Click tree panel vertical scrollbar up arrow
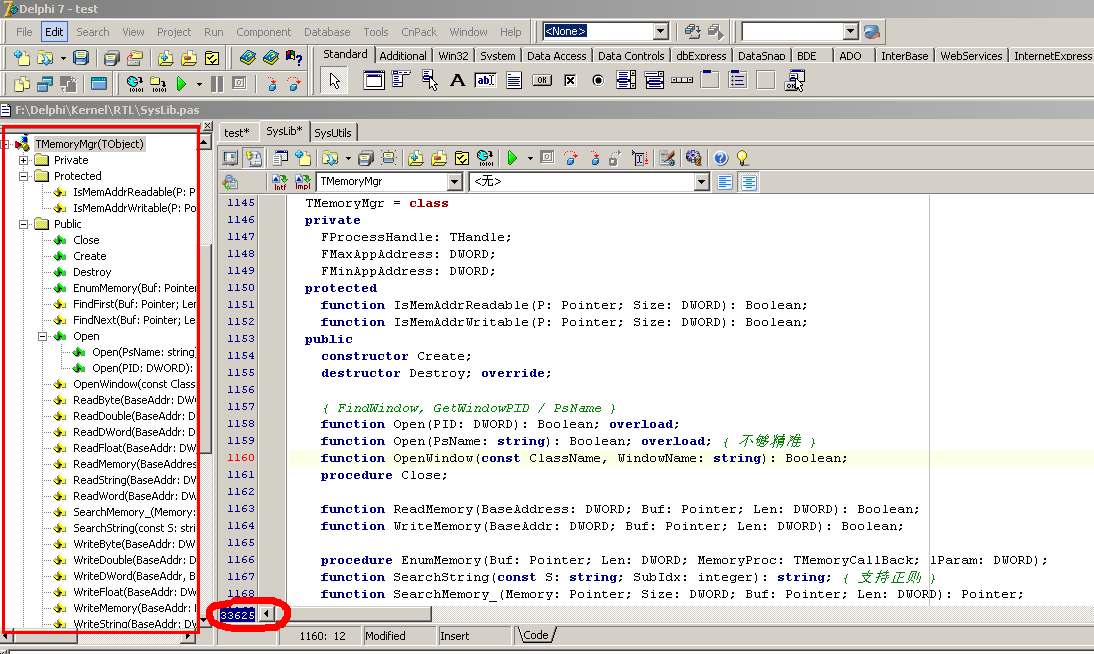Screen dimensions: 1094x654 coord(204,142)
